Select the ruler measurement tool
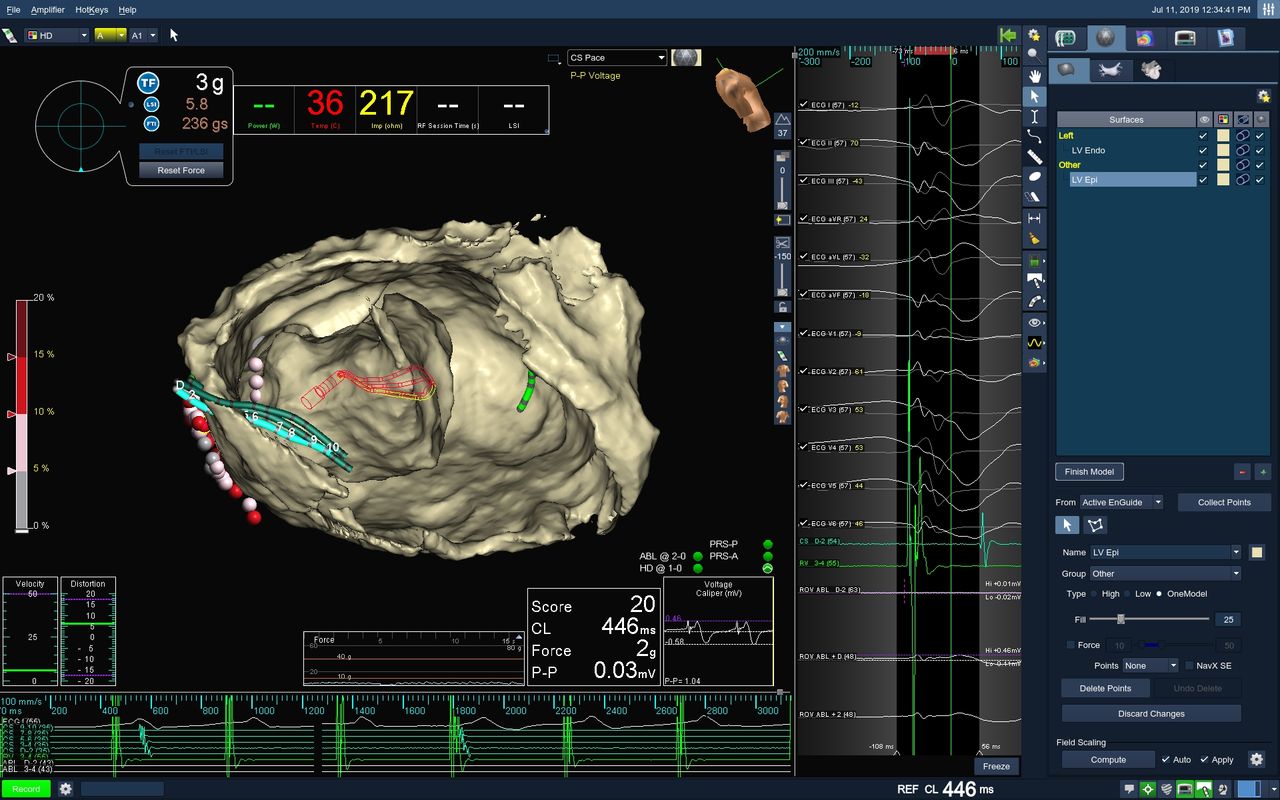The height and width of the screenshot is (800, 1280). tap(1036, 157)
